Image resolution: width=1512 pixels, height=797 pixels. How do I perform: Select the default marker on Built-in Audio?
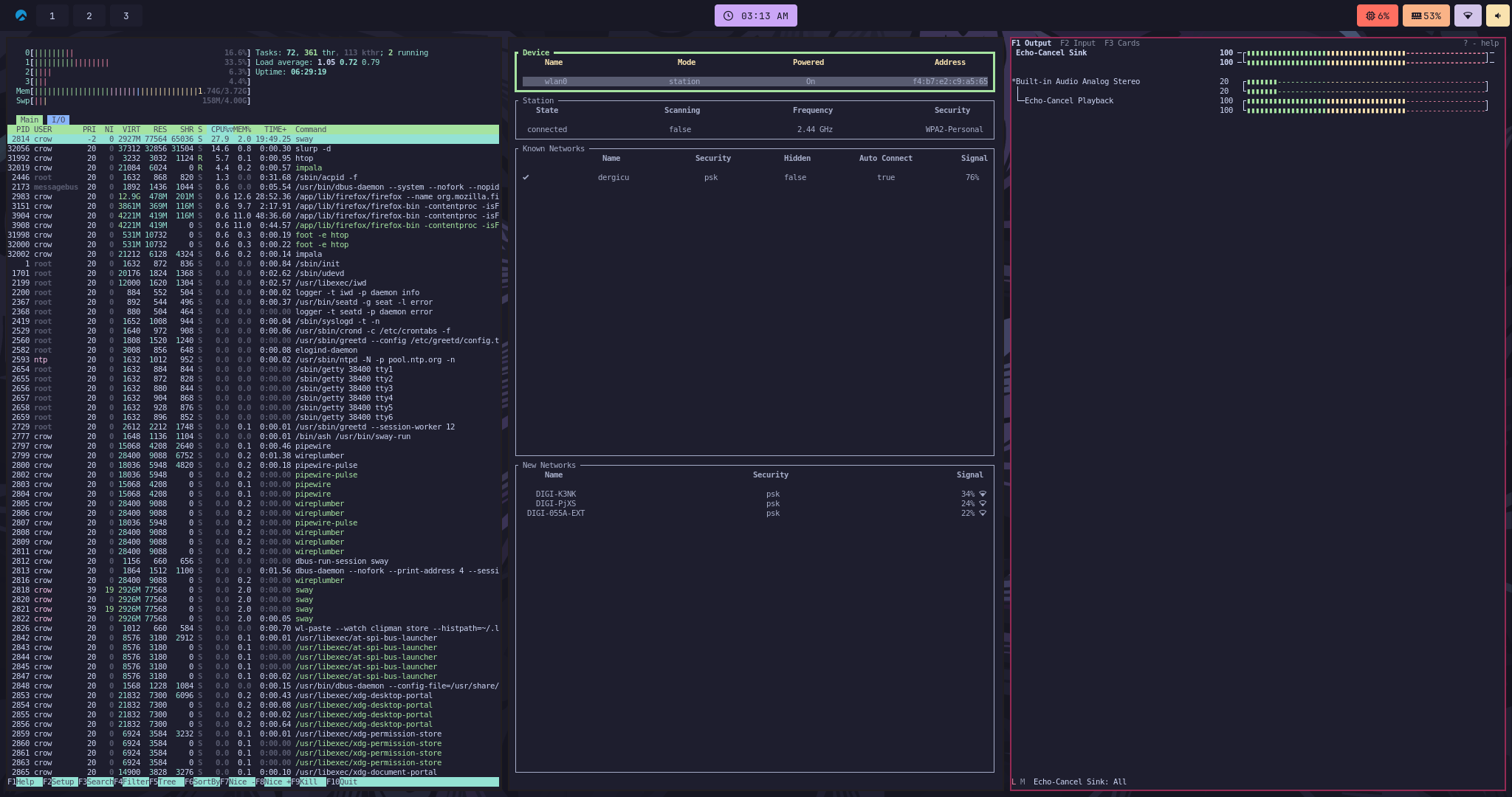click(x=1014, y=81)
